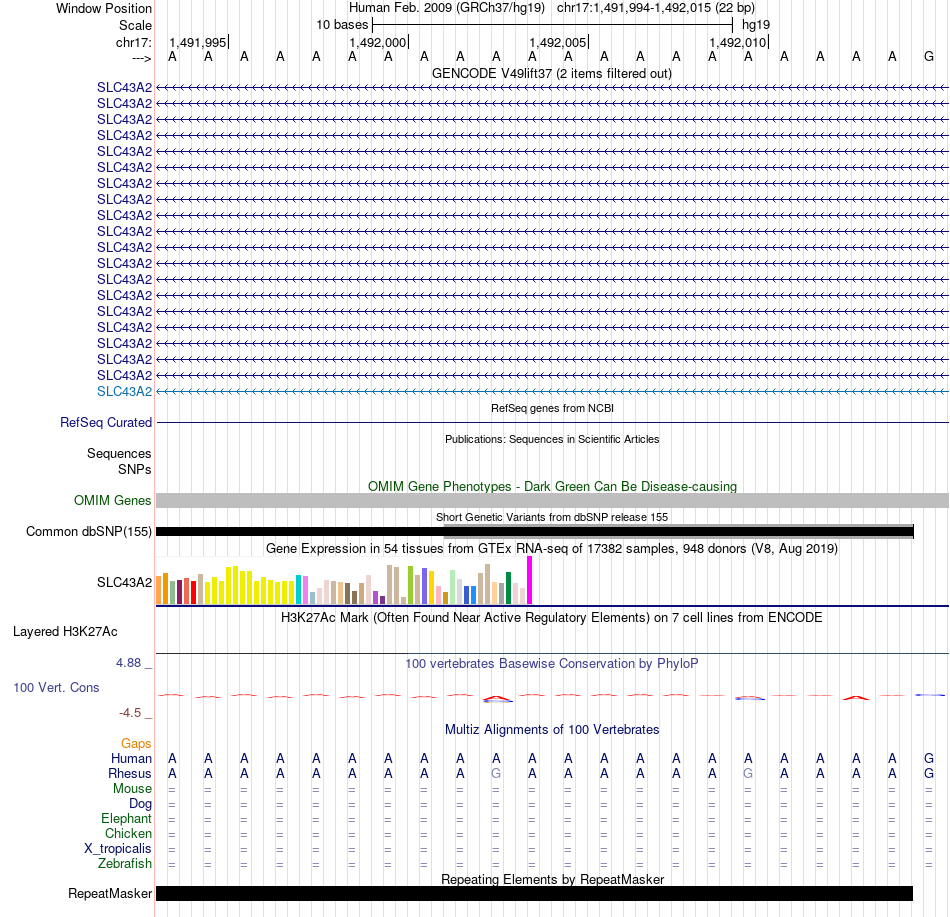Click the 10 bases scale bar
The height and width of the screenshot is (917, 950).
[x=552, y=25]
